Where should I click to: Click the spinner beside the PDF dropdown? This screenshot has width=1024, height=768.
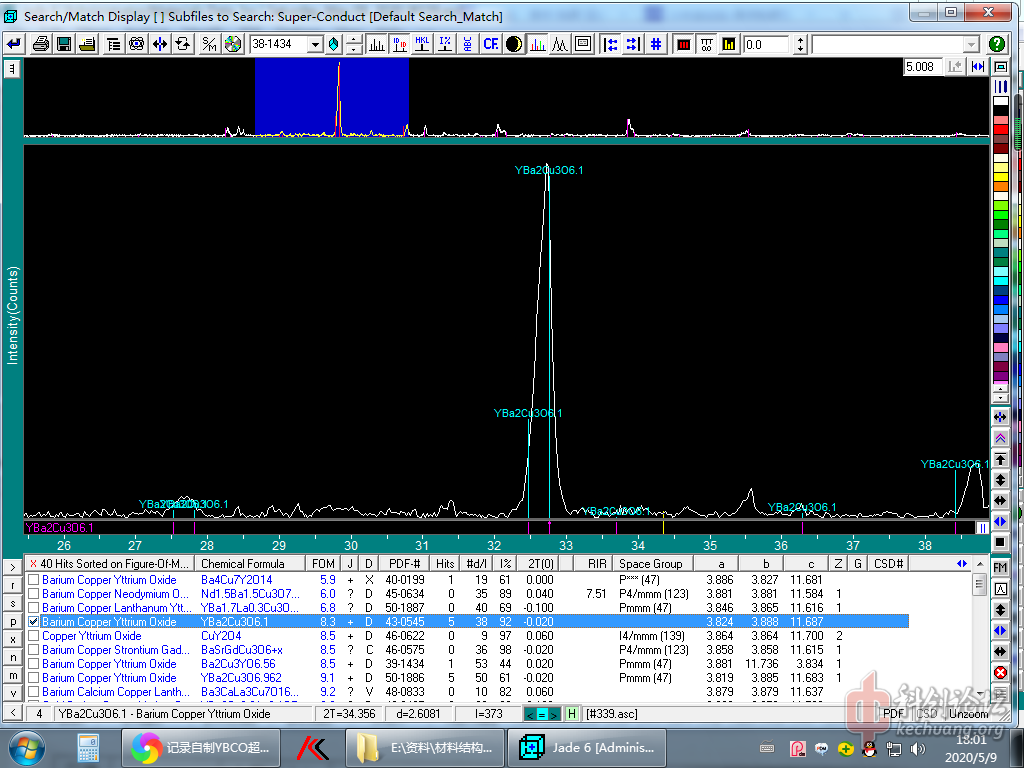(x=354, y=44)
